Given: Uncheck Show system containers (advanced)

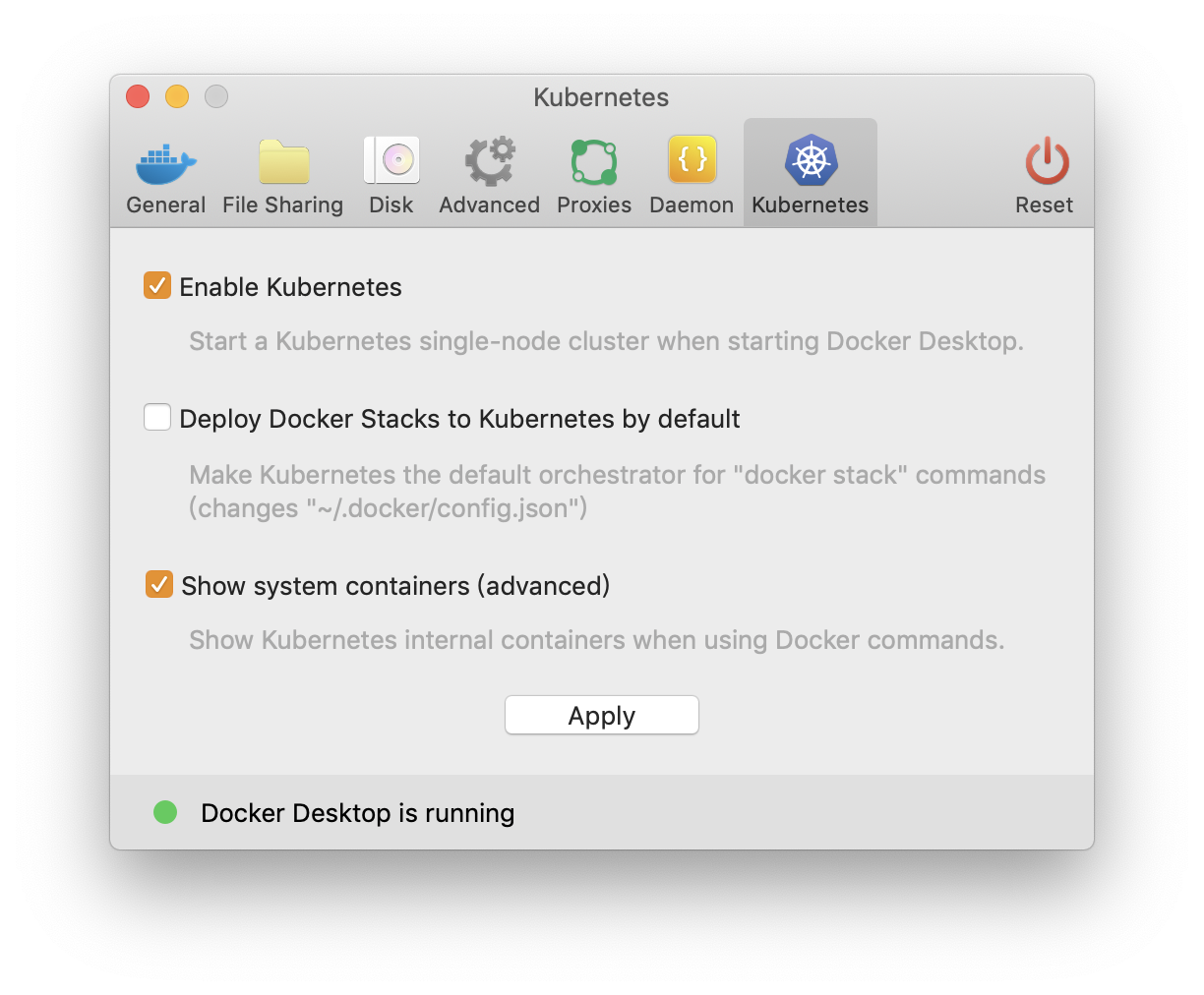Looking at the screenshot, I should point(157,585).
